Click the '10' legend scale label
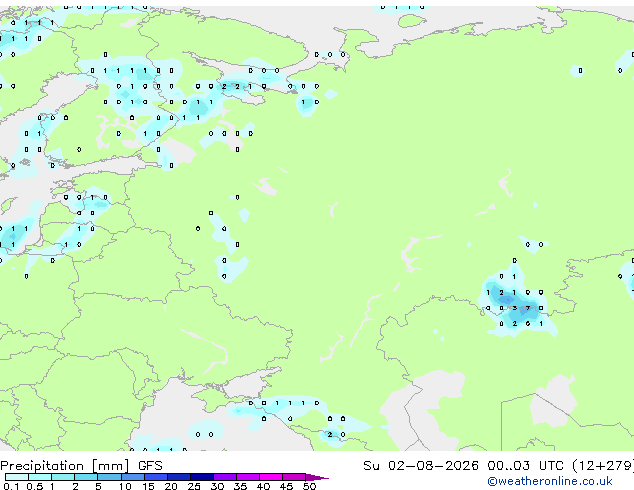The height and width of the screenshot is (490, 634). [x=125, y=486]
